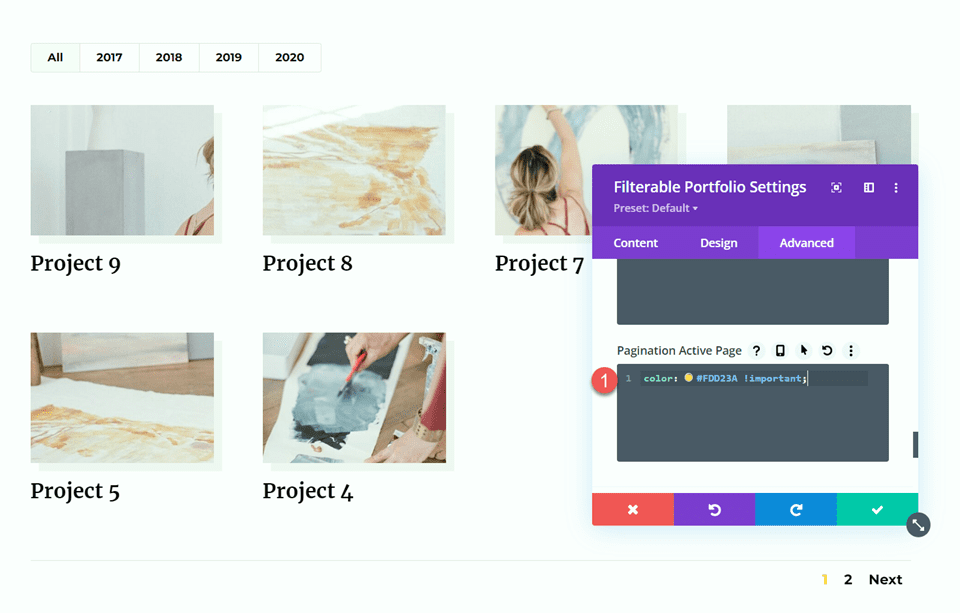Image resolution: width=960 pixels, height=613 pixels.
Task: Toggle the modal split-view layout icon
Action: pos(867,187)
